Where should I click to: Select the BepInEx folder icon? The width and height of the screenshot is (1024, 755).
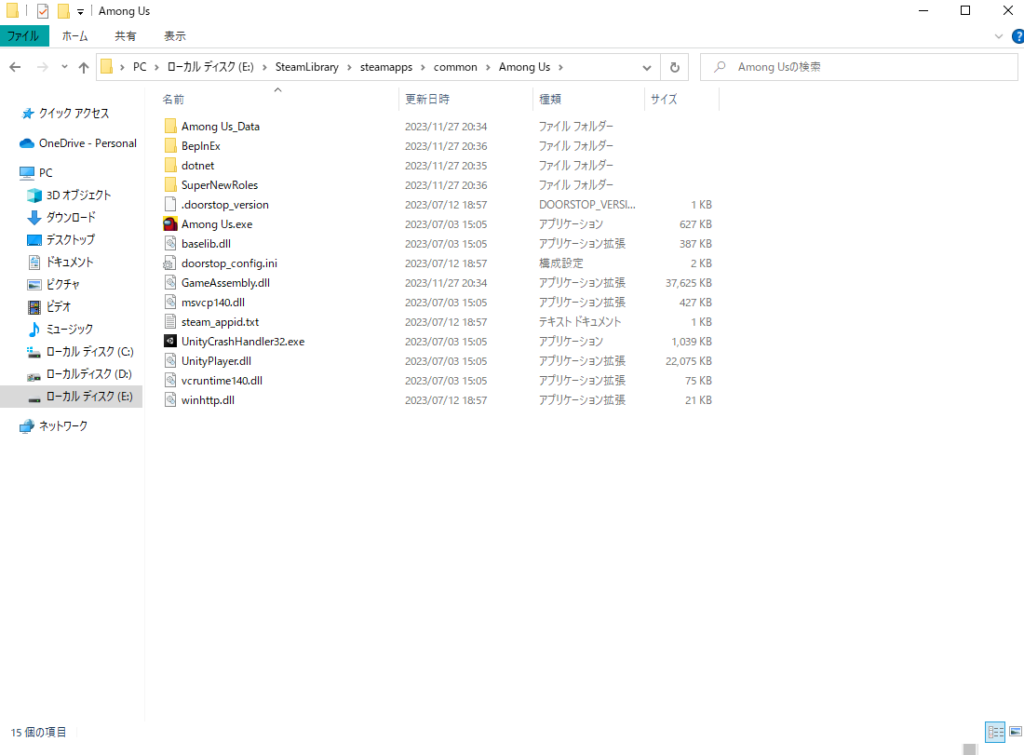point(170,146)
